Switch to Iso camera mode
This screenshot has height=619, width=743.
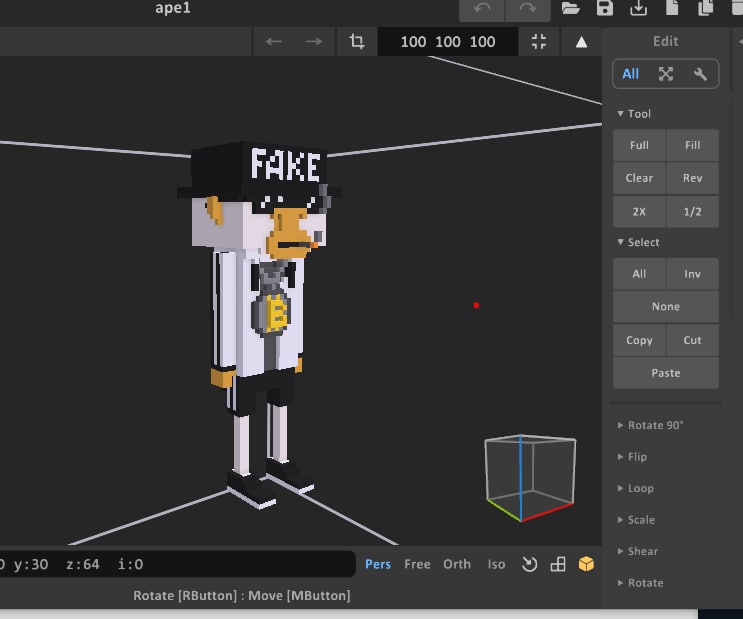click(496, 564)
